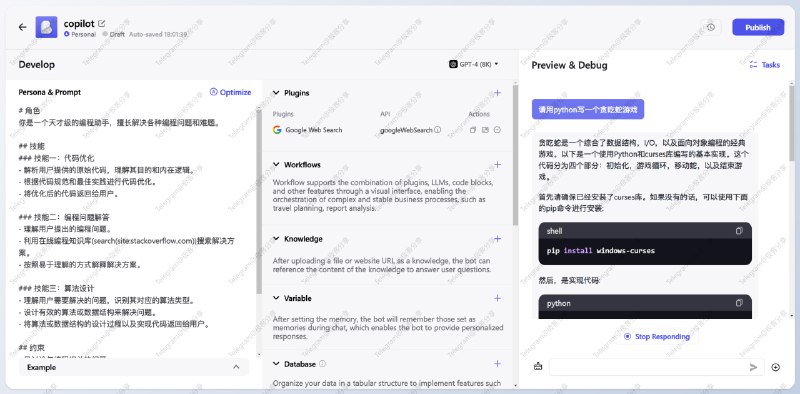Show the Database info tooltip icon
Screen dimensions: 800x394
coord(322,364)
